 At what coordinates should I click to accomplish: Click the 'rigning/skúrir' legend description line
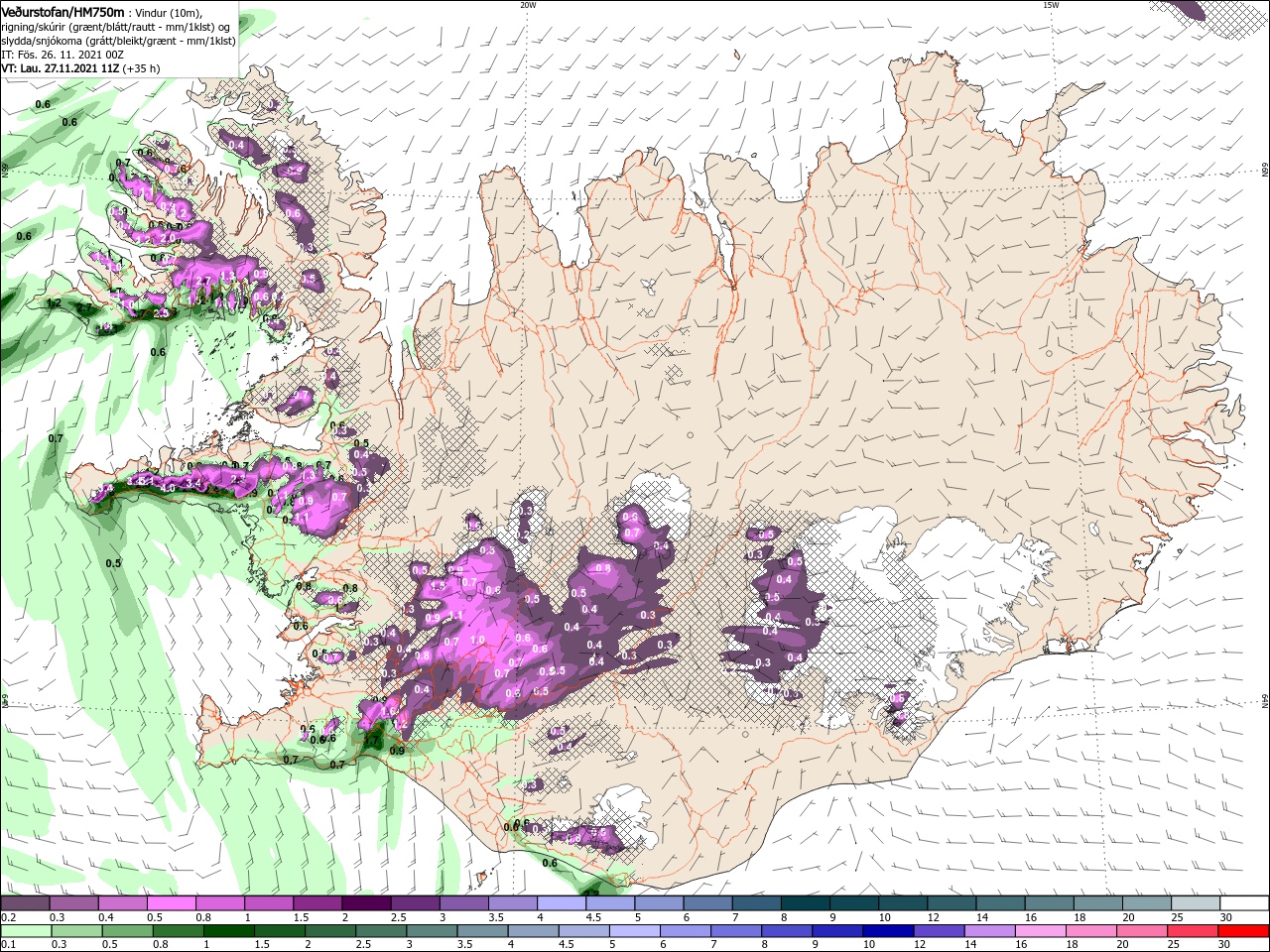[x=117, y=27]
